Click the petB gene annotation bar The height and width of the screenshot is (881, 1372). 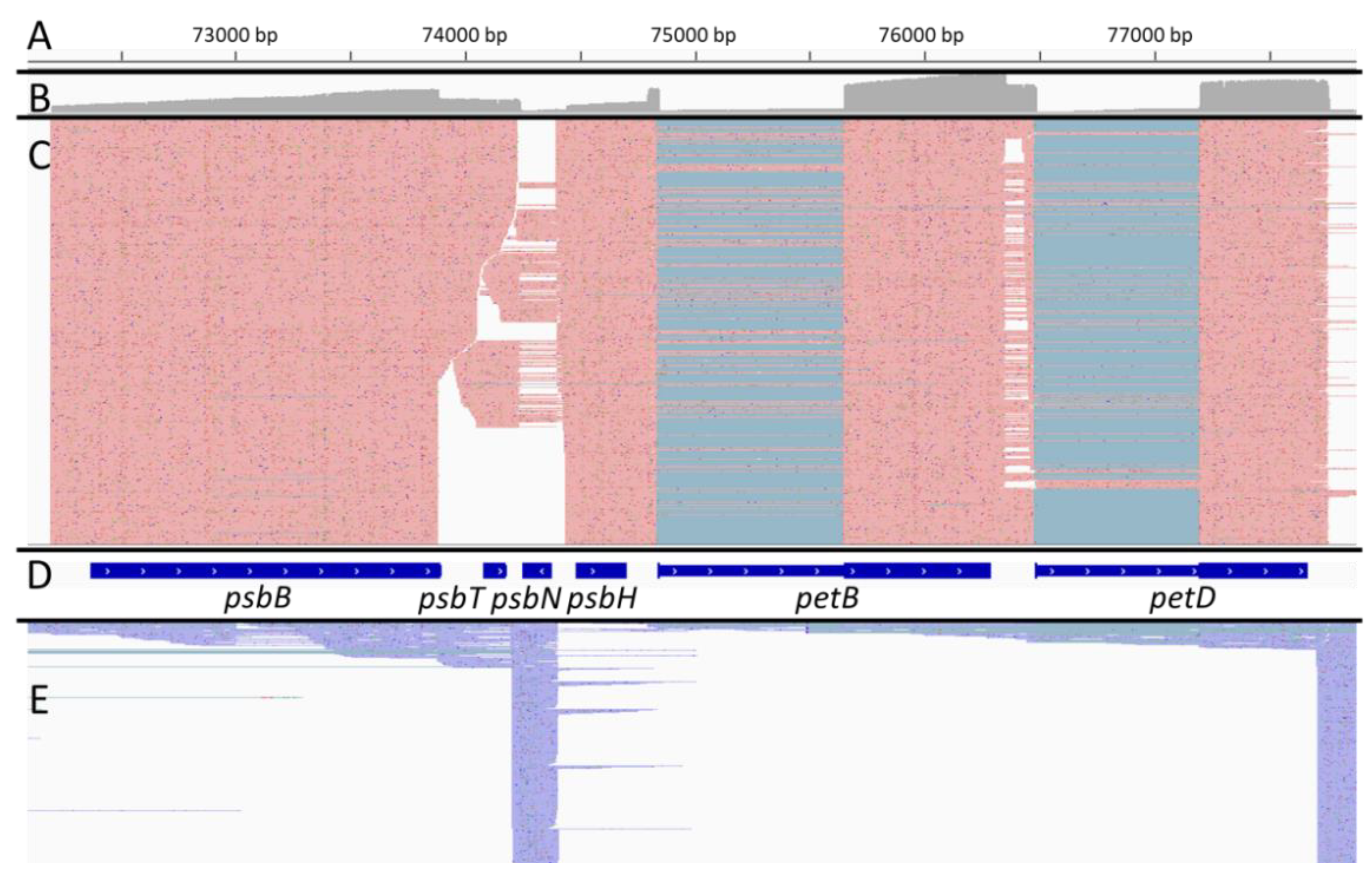(824, 571)
